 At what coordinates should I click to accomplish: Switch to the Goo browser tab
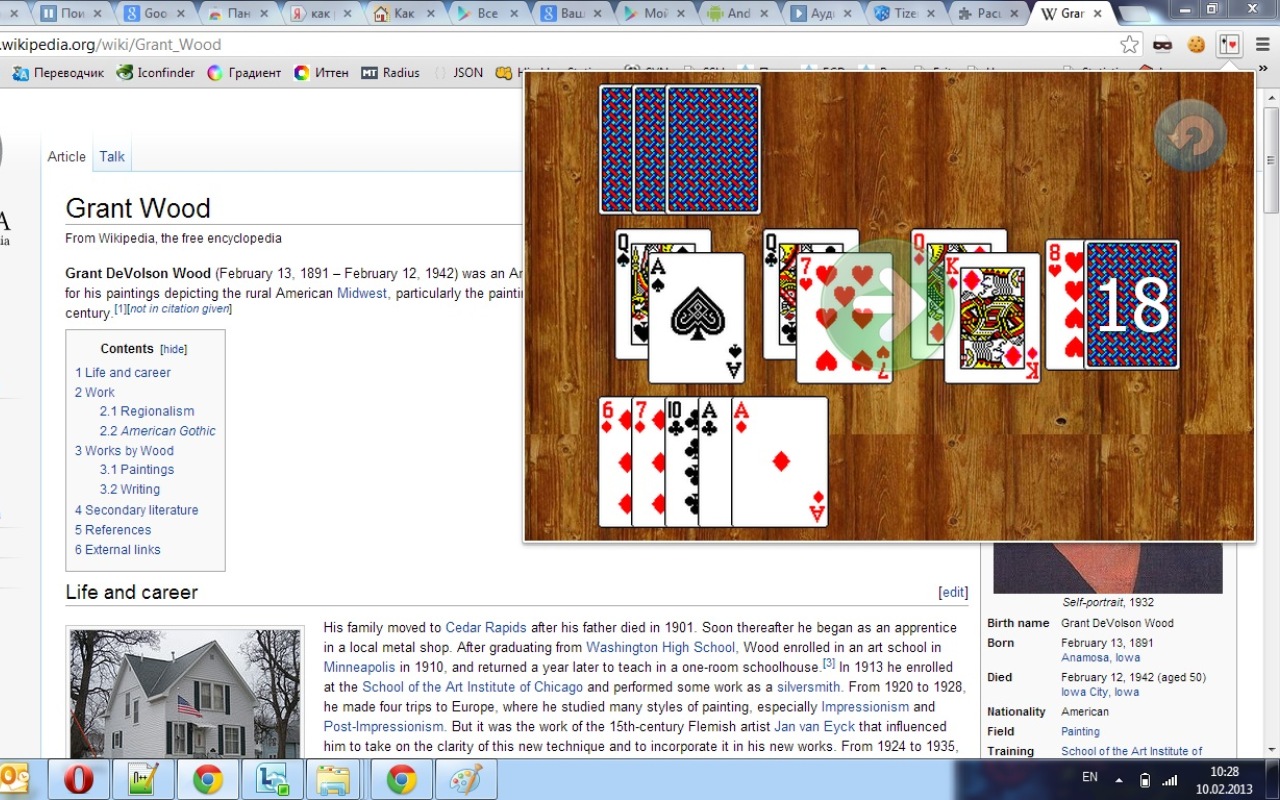click(155, 13)
